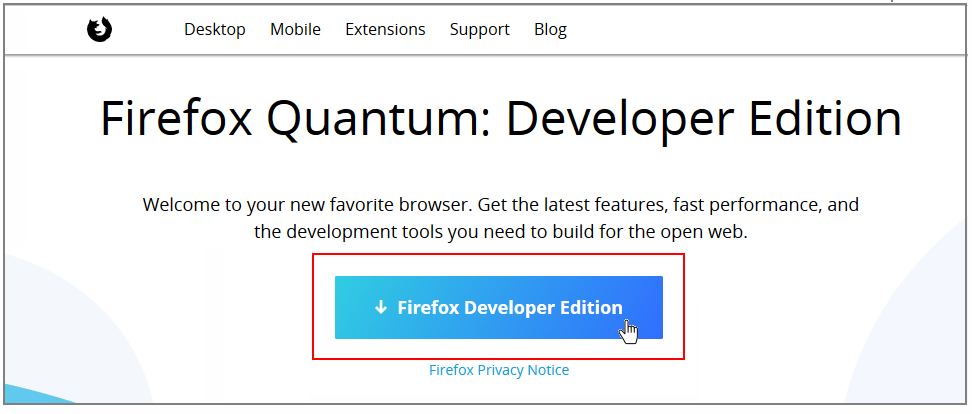The height and width of the screenshot is (414, 972).
Task: Open the Desktop menu item
Action: [214, 29]
